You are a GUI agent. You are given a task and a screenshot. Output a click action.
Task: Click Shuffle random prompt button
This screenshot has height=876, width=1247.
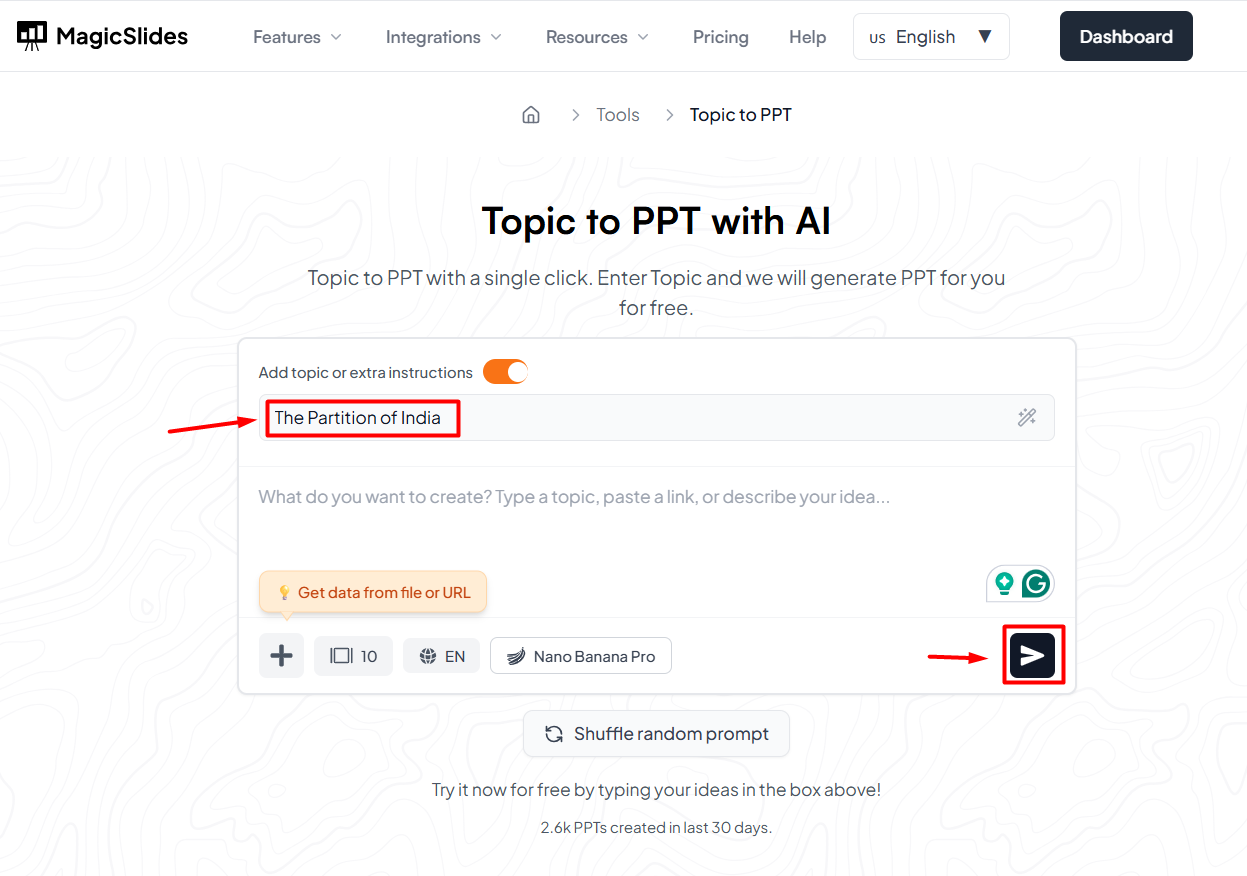[x=656, y=734]
